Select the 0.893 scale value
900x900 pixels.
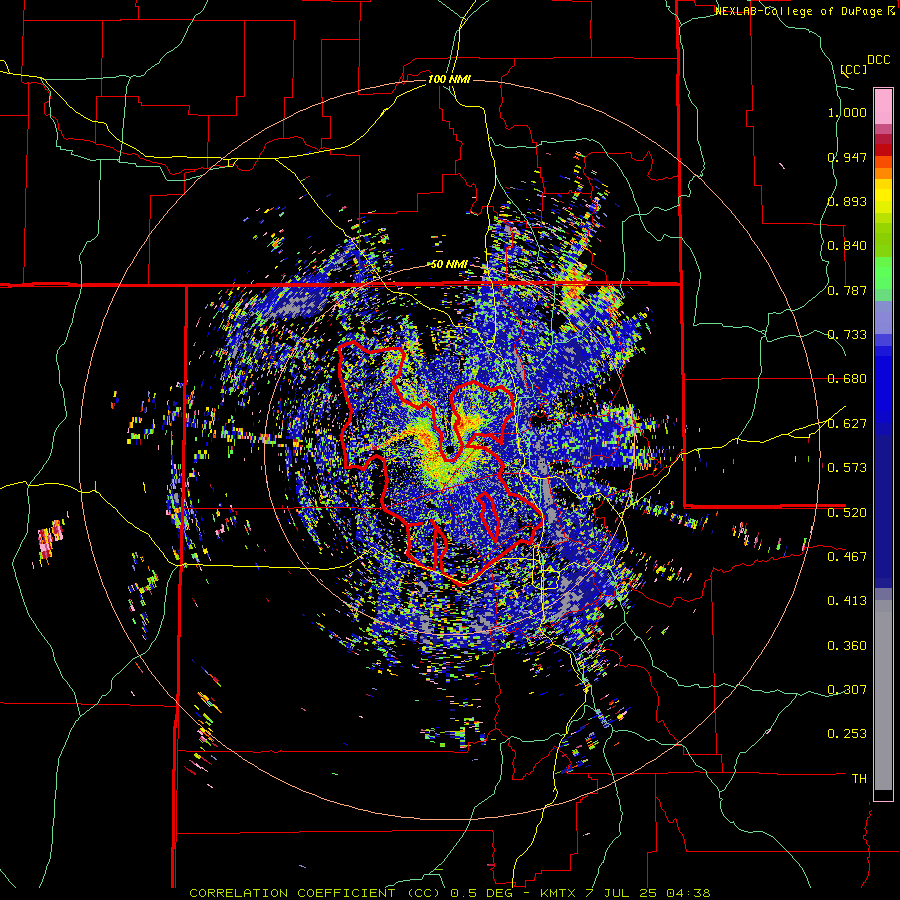(847, 201)
